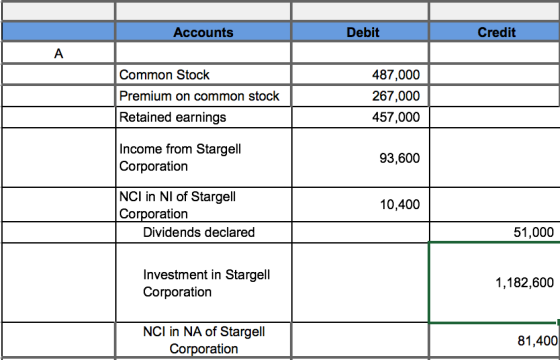The height and width of the screenshot is (360, 560).
Task: Select the Investment in Stargell Corporation cell
Action: [203, 283]
